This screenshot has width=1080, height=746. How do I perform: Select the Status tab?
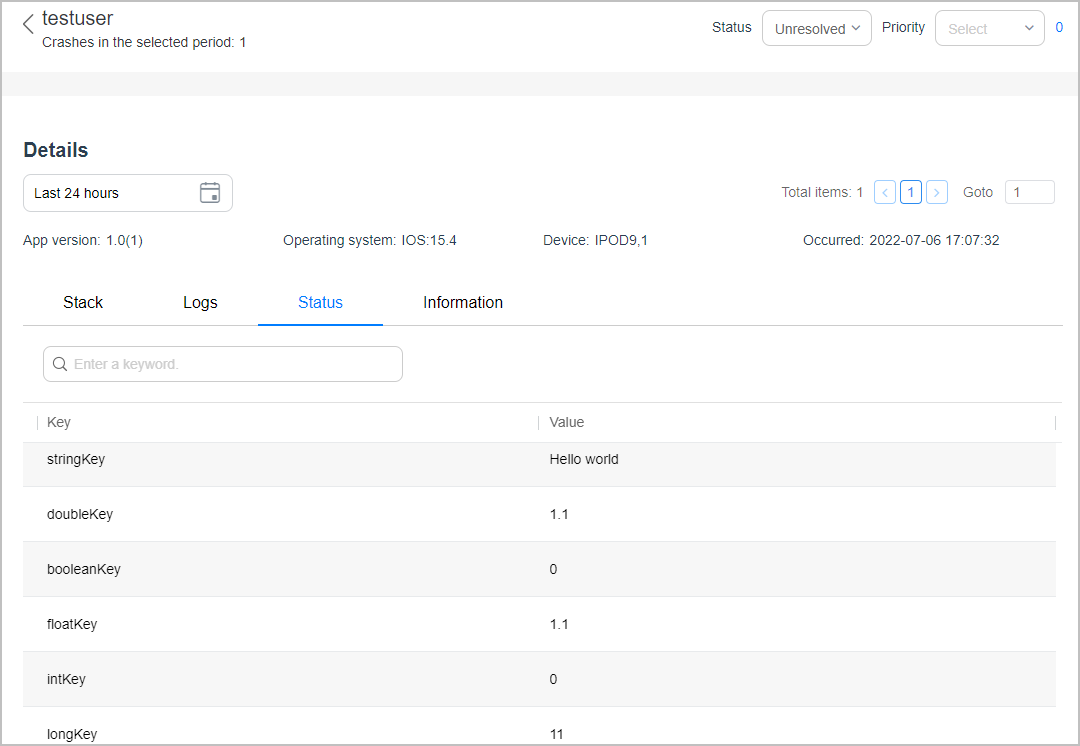(320, 302)
